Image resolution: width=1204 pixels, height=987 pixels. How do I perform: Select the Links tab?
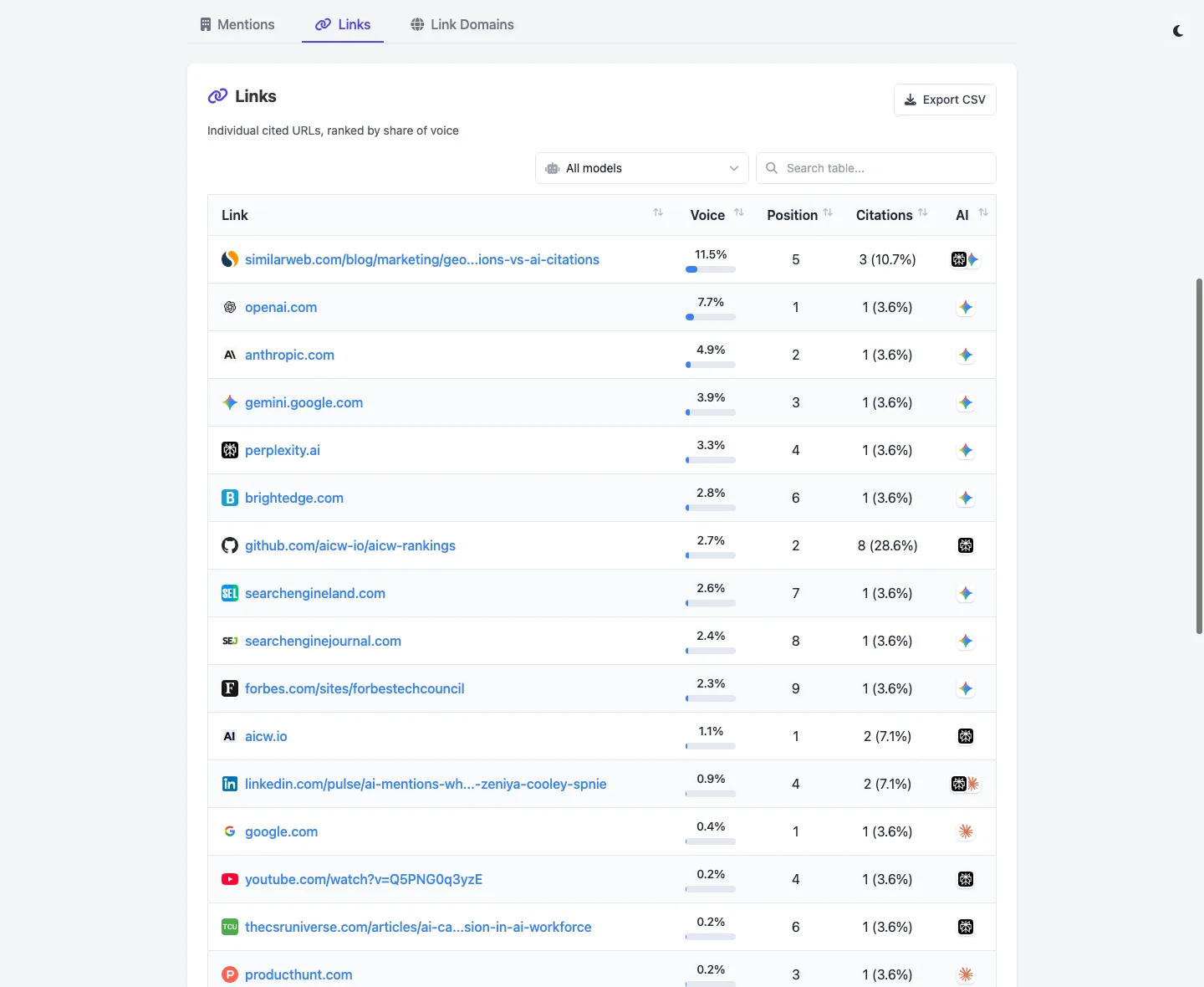(x=343, y=24)
